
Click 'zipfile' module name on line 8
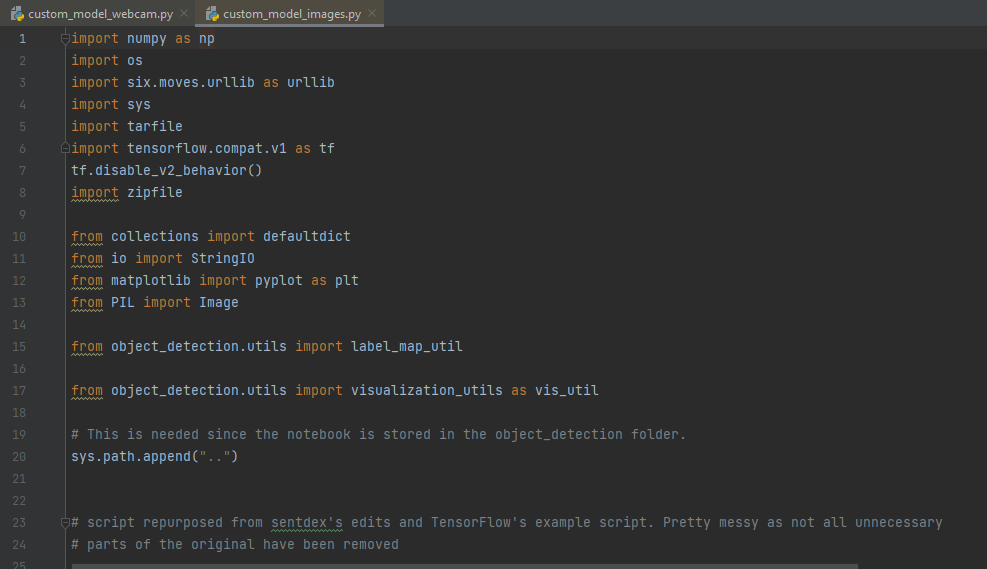(x=155, y=193)
